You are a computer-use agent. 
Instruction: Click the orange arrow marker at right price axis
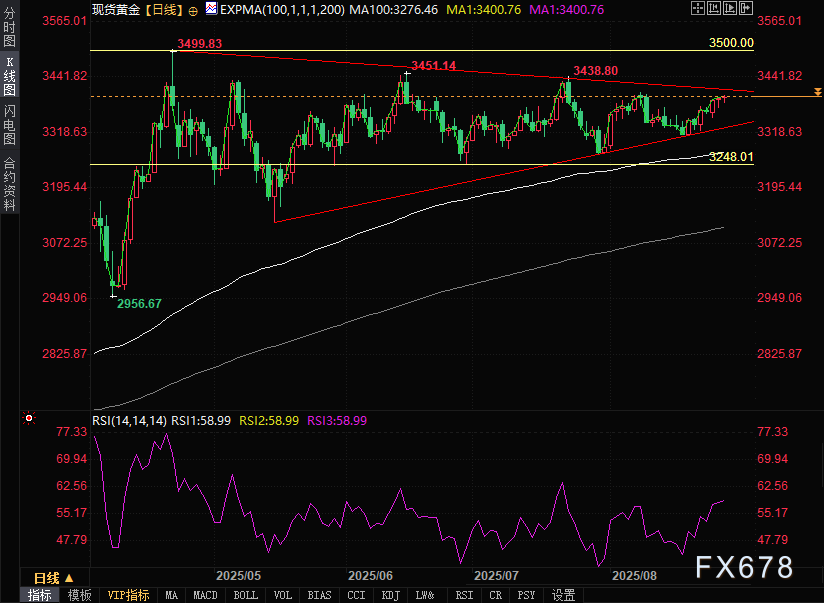tap(817, 92)
